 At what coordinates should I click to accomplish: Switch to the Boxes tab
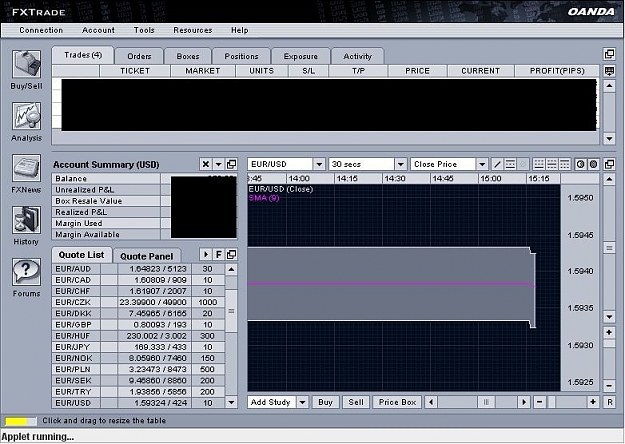click(x=188, y=56)
